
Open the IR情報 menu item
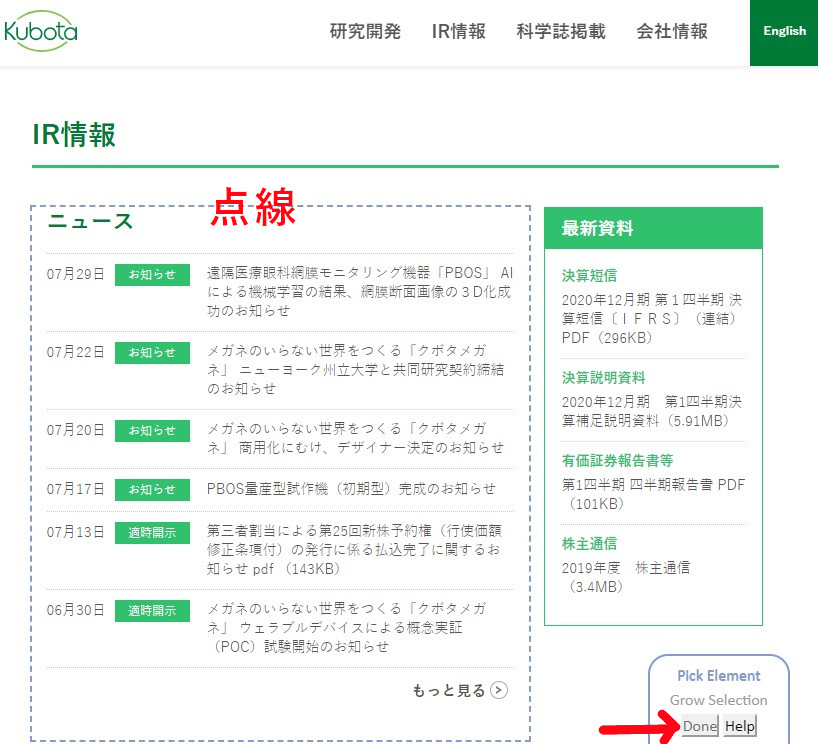[459, 31]
